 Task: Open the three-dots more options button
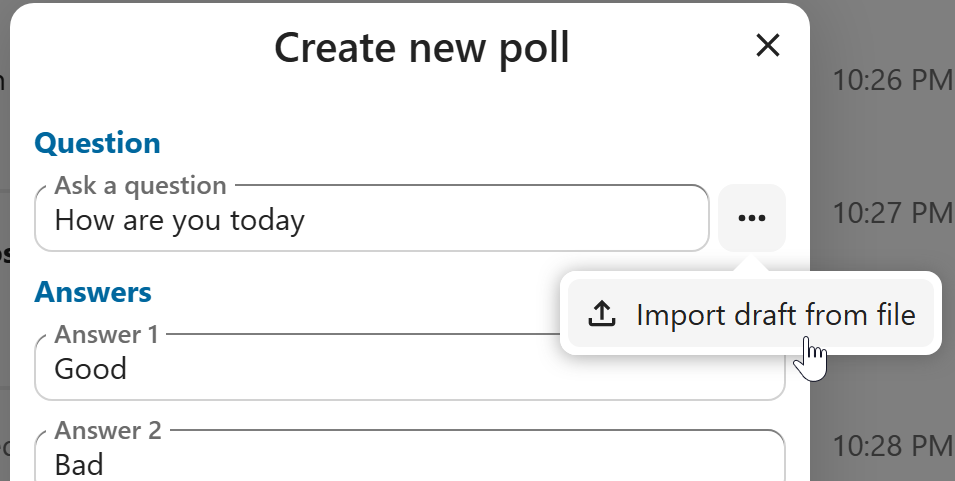752,218
